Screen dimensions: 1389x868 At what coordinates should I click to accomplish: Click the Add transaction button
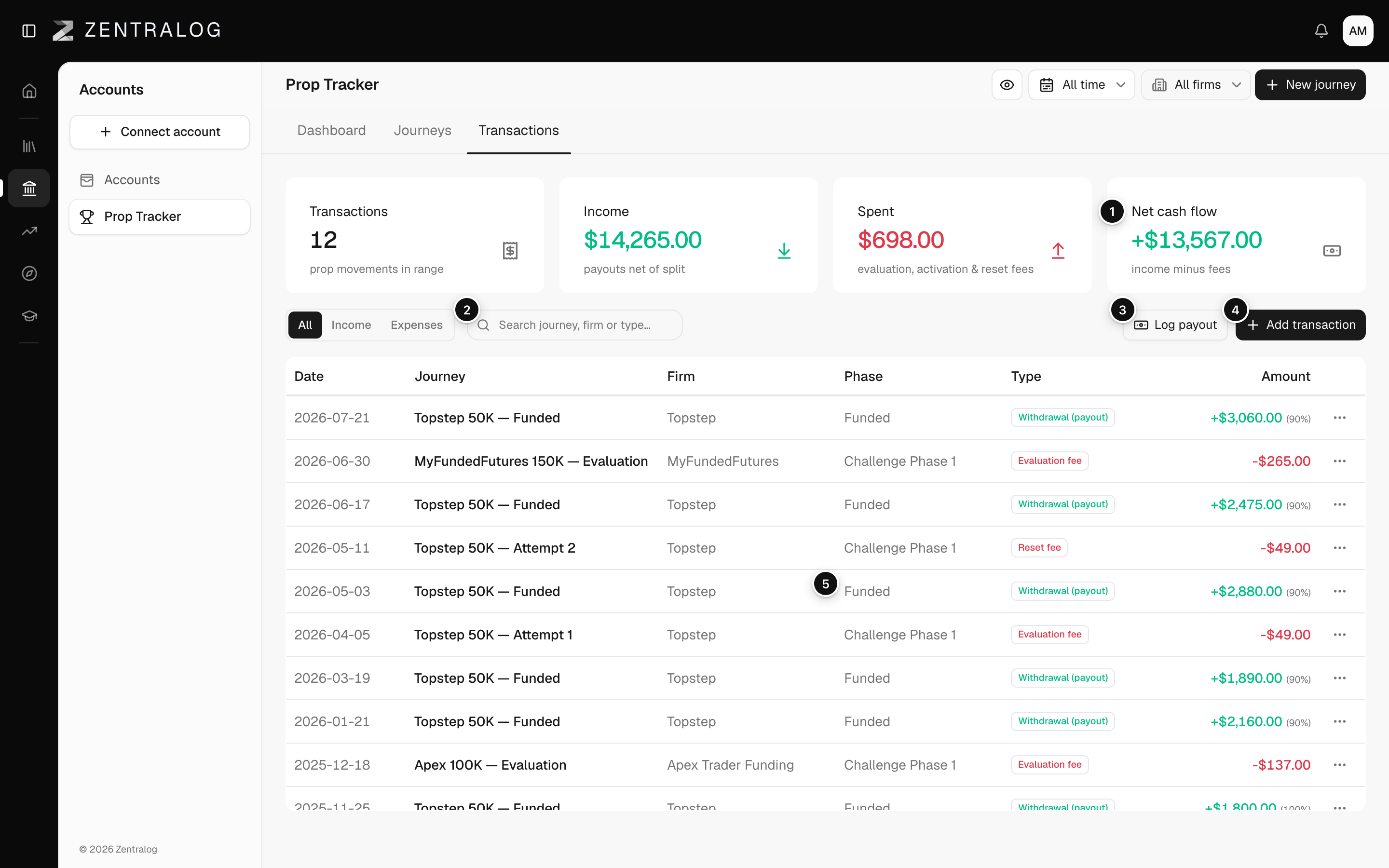pos(1301,325)
